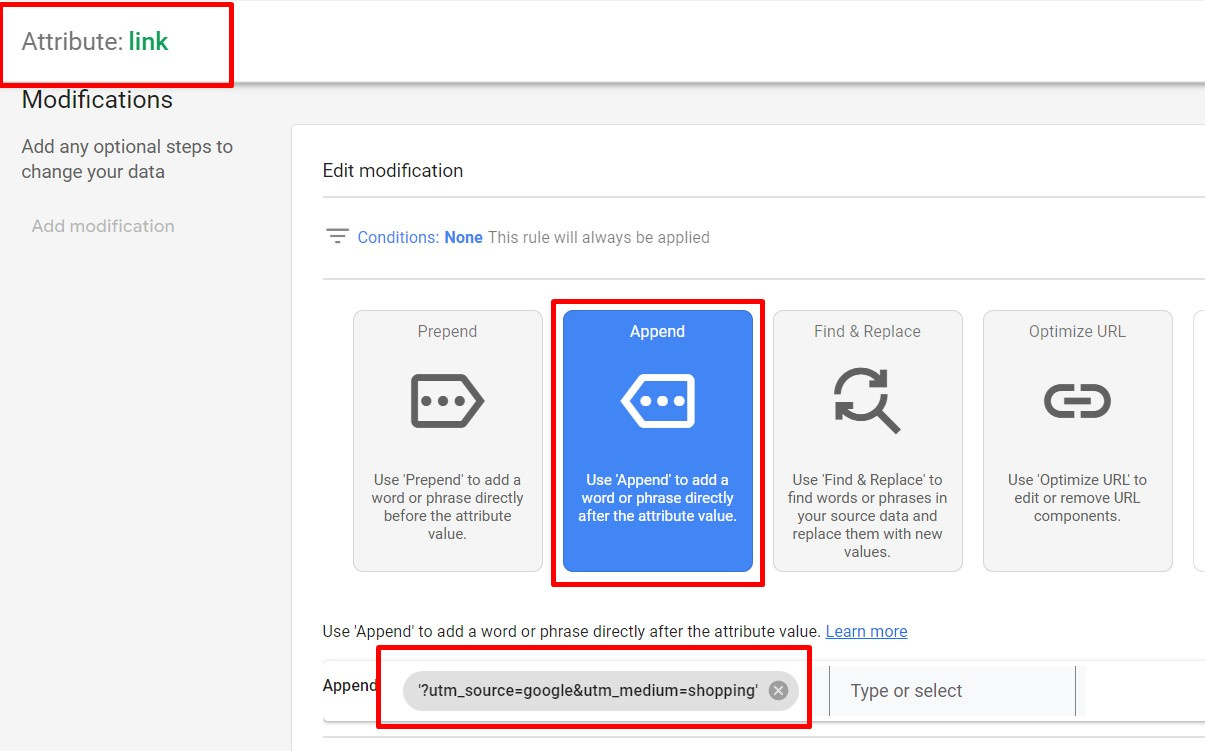Click the white Append tag icon
The width and height of the screenshot is (1205, 751).
click(x=657, y=401)
